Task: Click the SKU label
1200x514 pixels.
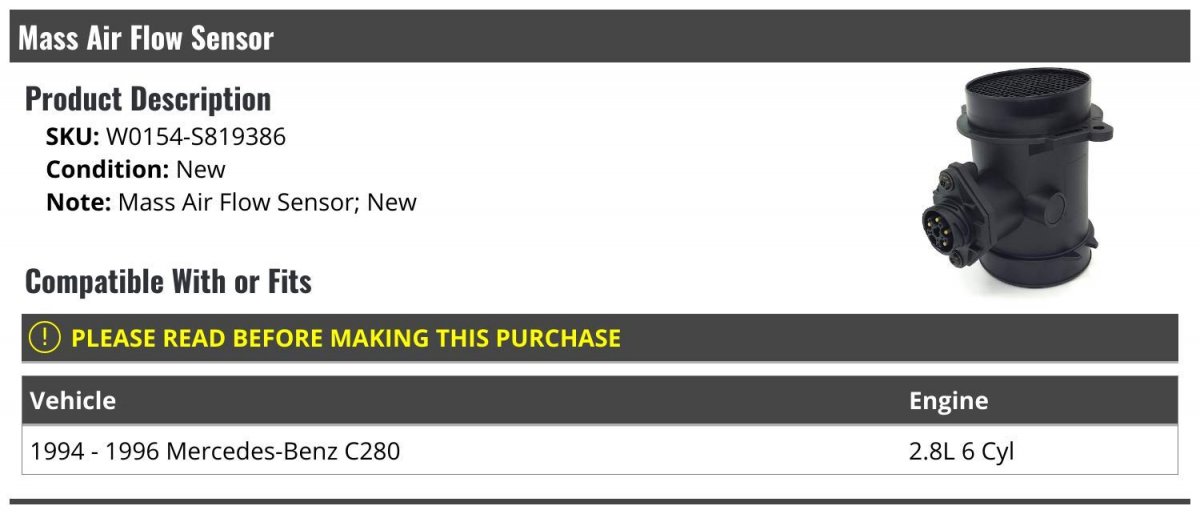Action: coord(72,137)
